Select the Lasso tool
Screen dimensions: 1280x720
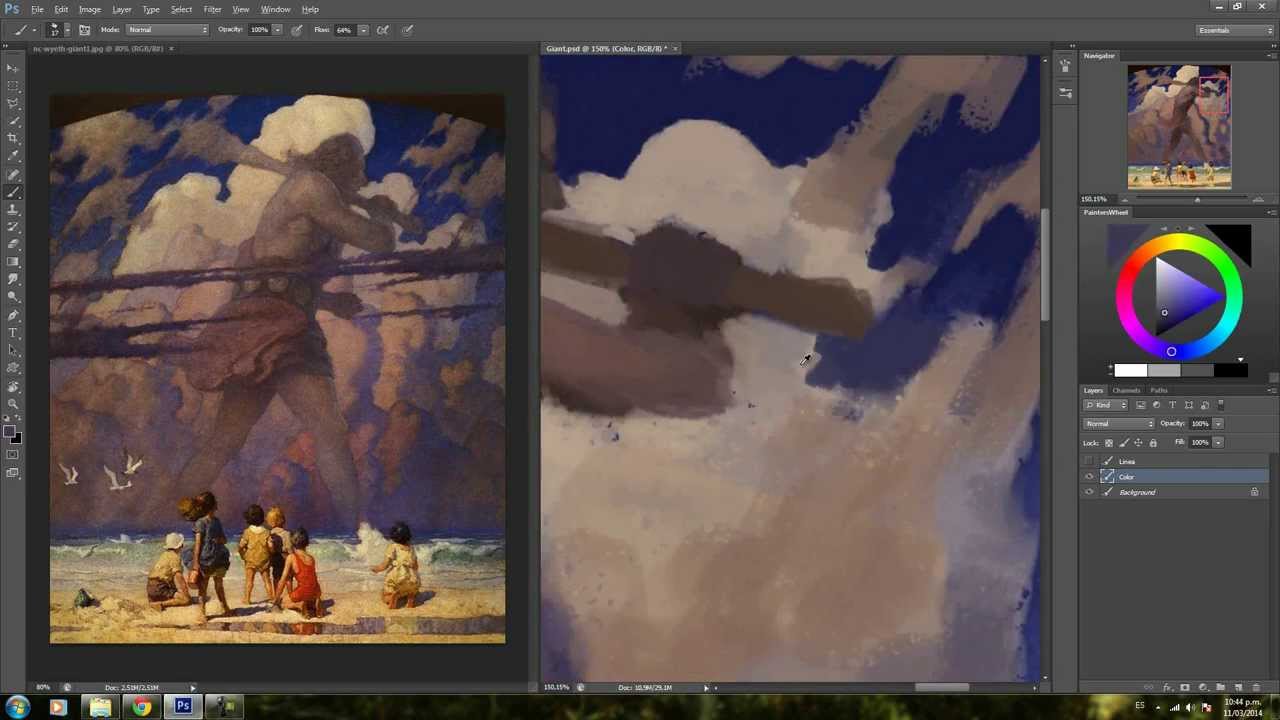coord(13,103)
